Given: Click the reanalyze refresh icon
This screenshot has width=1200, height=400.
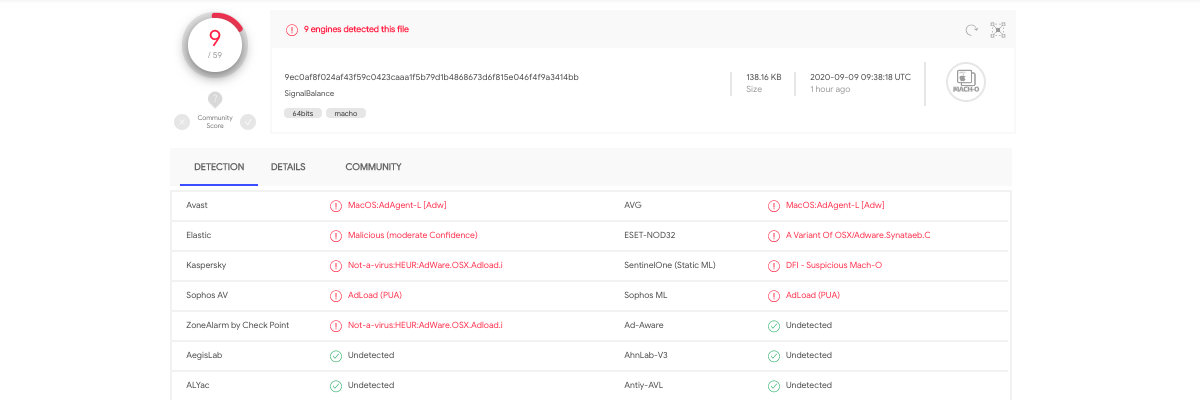Looking at the screenshot, I should tap(971, 30).
